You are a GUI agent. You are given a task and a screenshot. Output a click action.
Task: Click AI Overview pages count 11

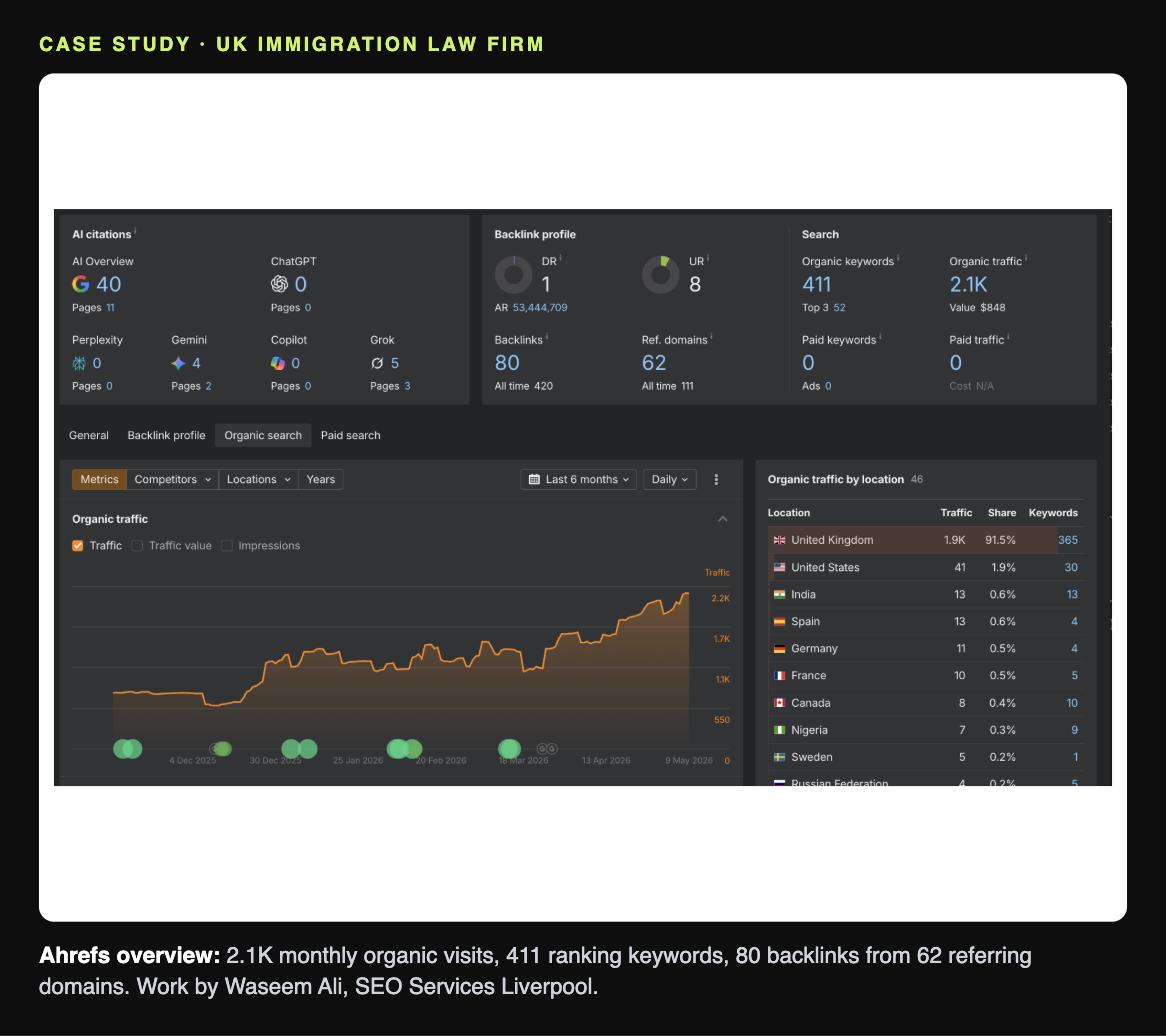point(110,308)
